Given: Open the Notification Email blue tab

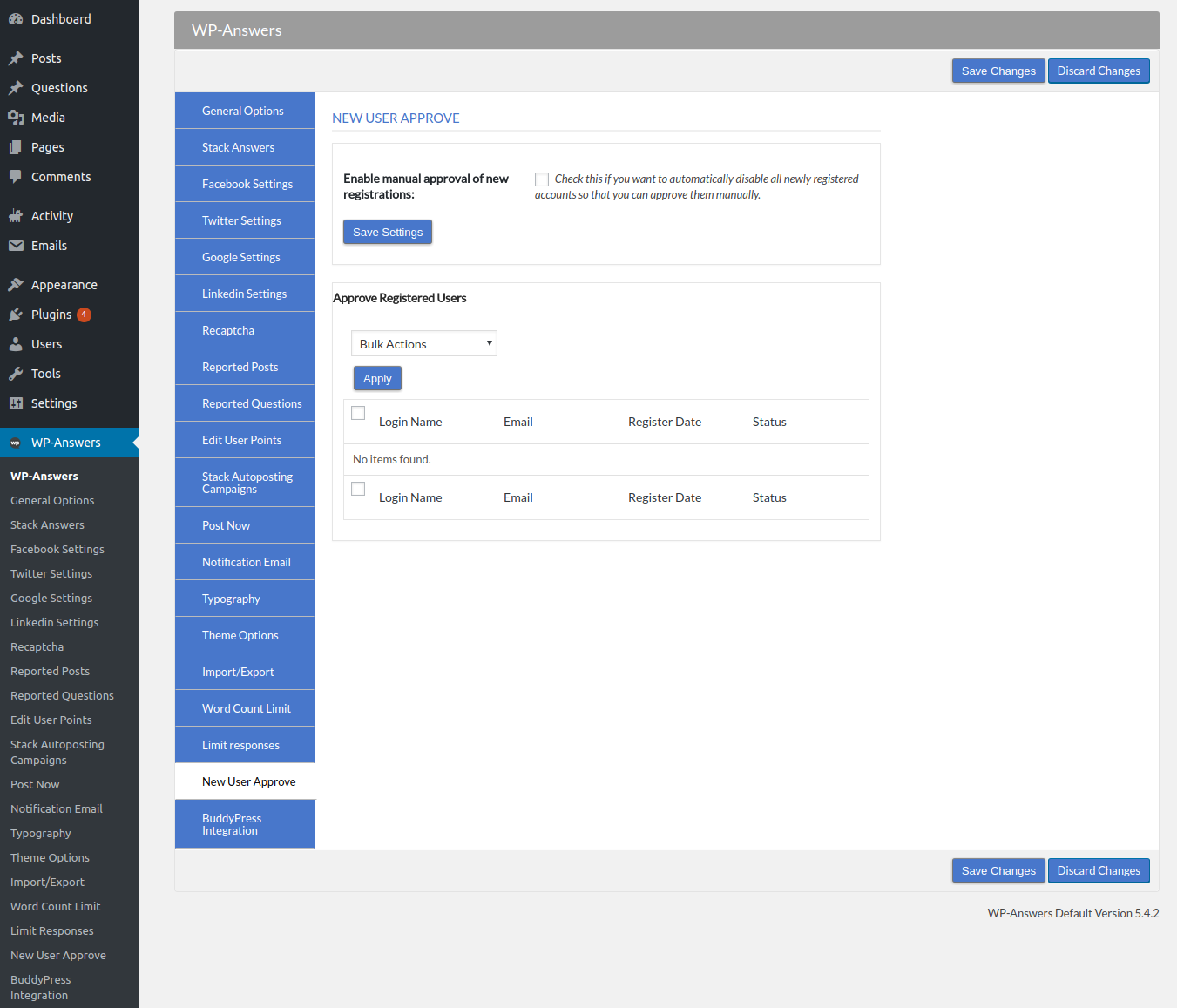Looking at the screenshot, I should click(x=245, y=562).
